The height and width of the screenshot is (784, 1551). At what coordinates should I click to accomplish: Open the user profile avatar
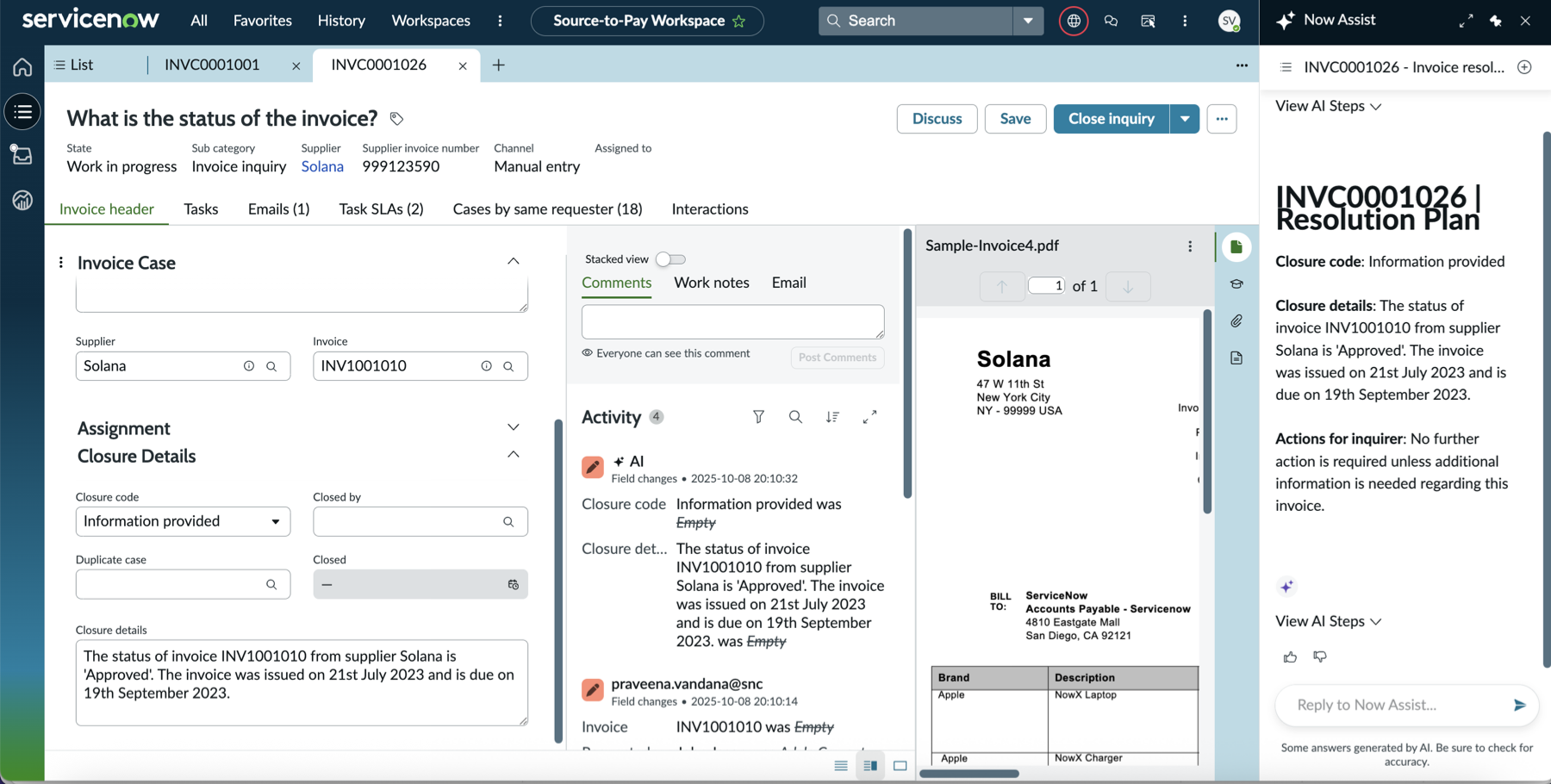pos(1230,21)
